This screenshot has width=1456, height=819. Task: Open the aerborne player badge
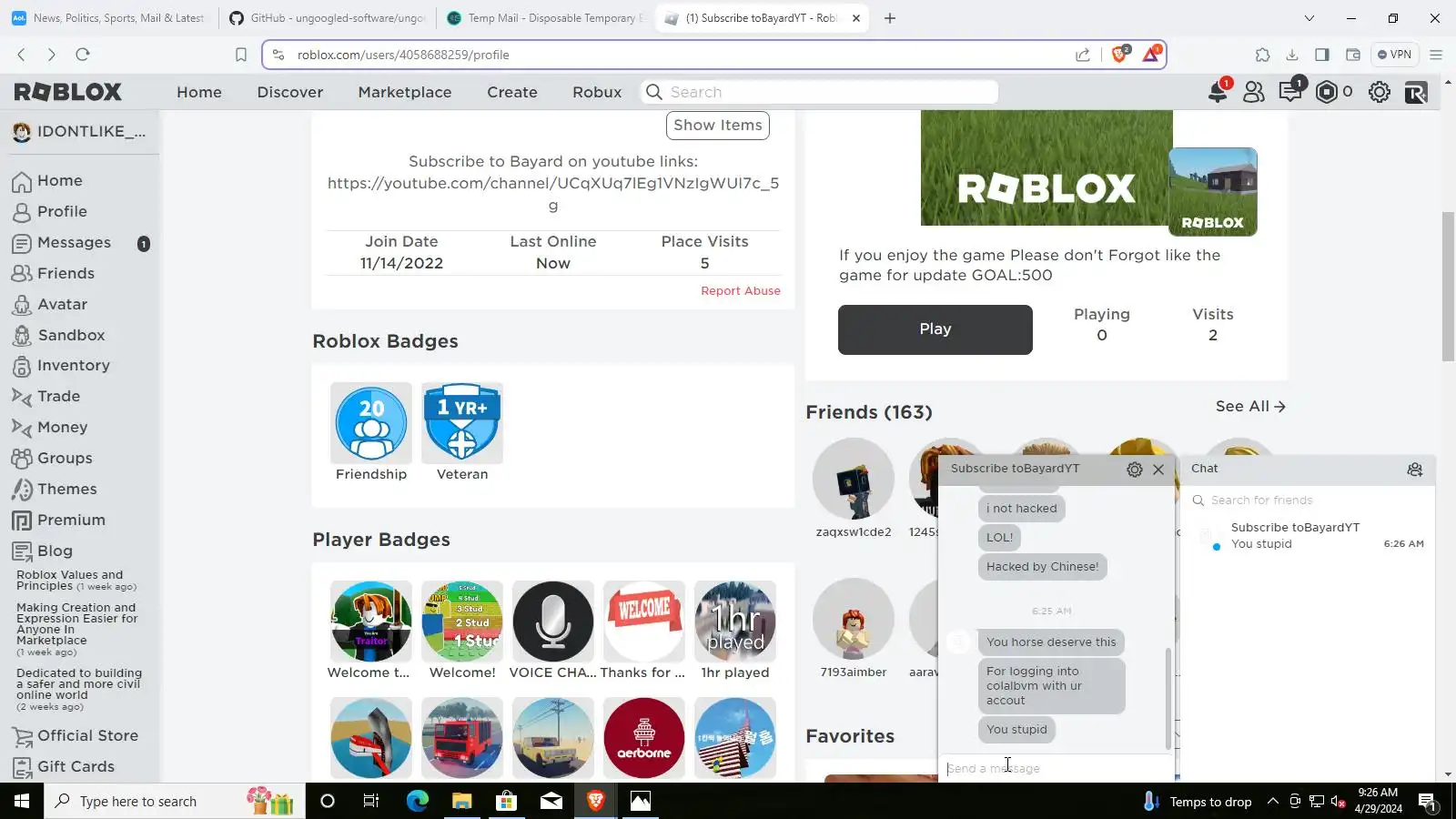tap(644, 738)
